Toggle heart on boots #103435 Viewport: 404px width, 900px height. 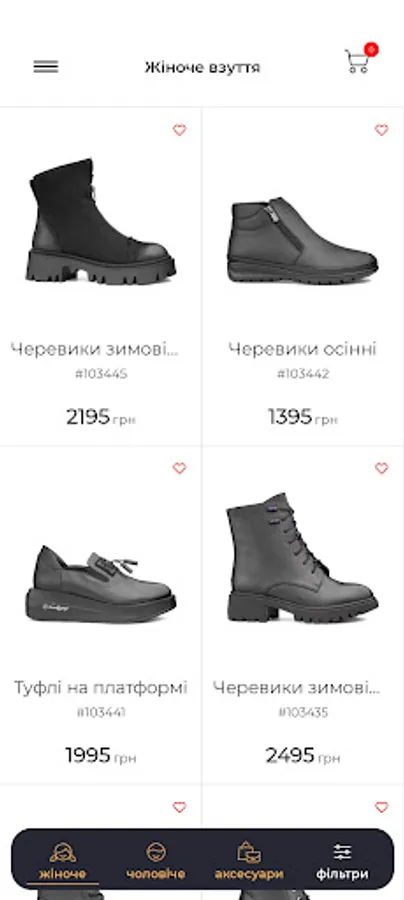[382, 468]
